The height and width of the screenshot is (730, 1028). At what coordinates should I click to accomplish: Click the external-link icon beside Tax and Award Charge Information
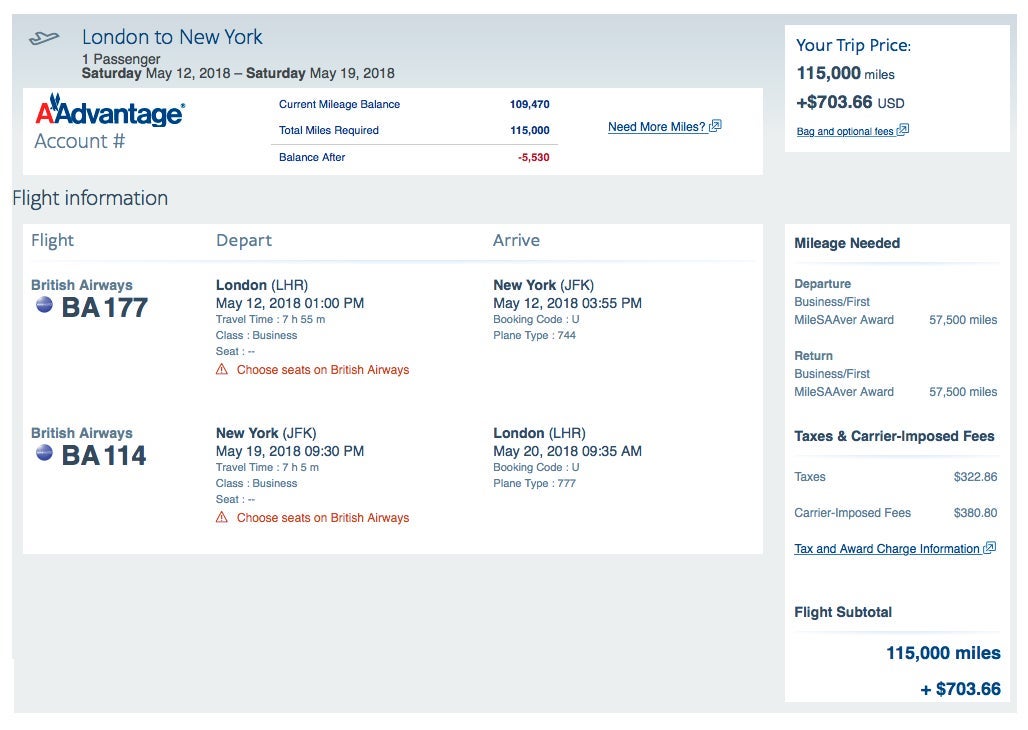tap(990, 548)
